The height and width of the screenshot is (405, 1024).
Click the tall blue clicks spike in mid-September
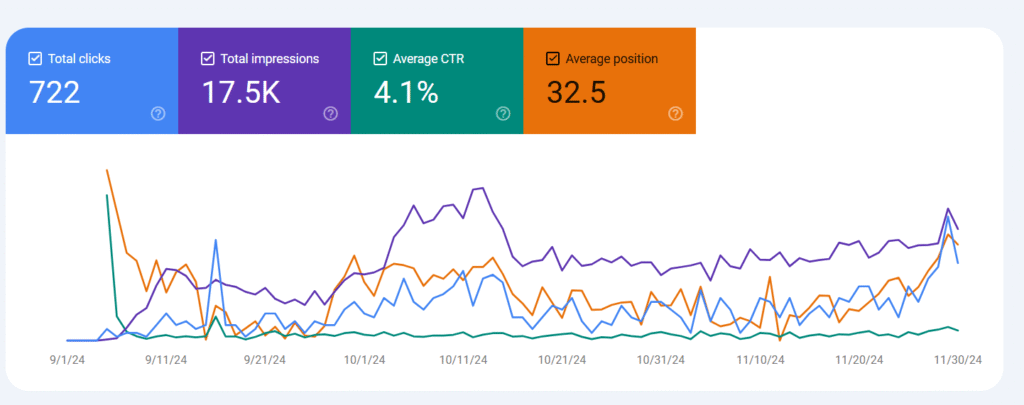tap(216, 240)
